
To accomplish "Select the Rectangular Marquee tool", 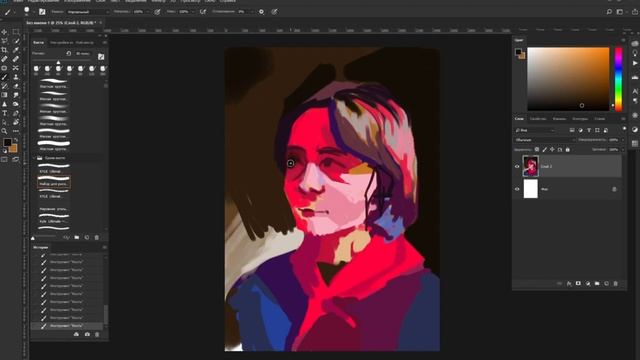I will 16,32.
